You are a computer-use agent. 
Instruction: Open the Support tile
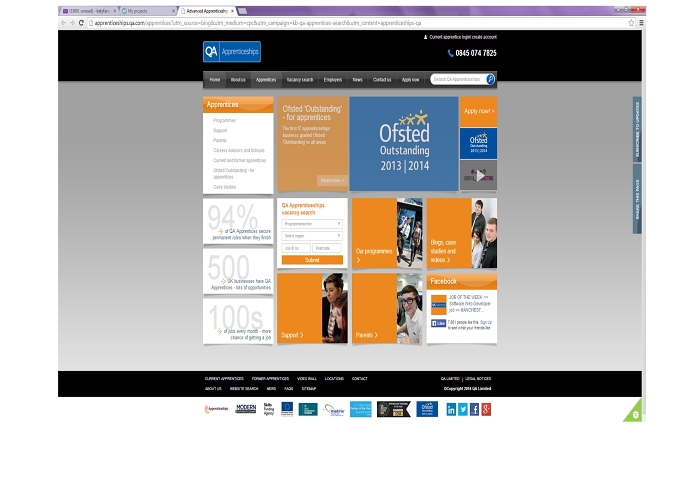pos(312,308)
